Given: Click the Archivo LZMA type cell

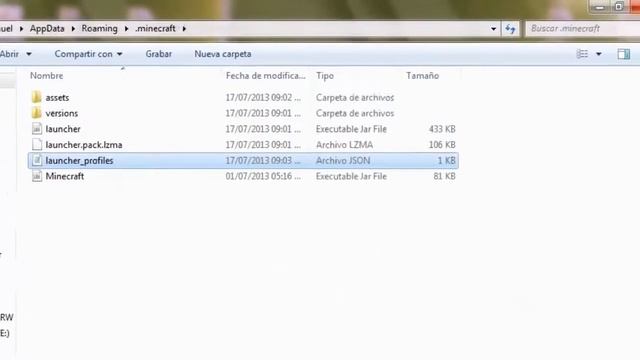Looking at the screenshot, I should pyautogui.click(x=344, y=145).
